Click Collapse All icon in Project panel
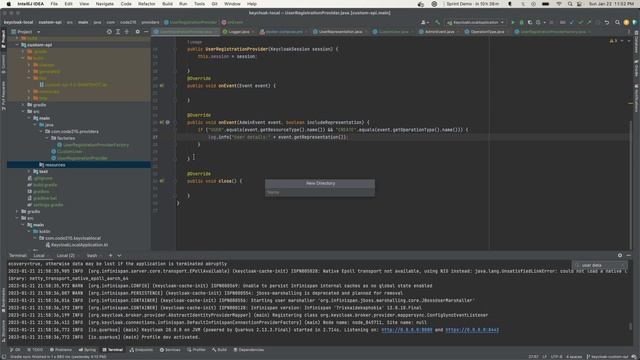The width and height of the screenshot is (640, 360). coord(127,32)
